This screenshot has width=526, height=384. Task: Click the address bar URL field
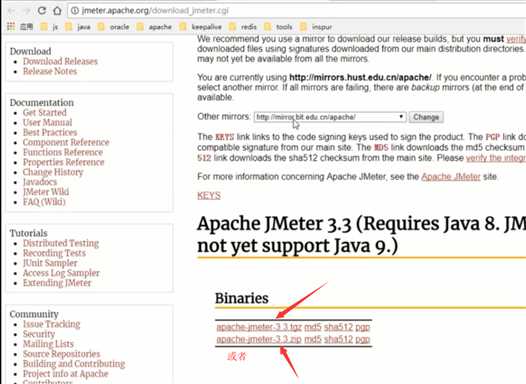pos(295,11)
